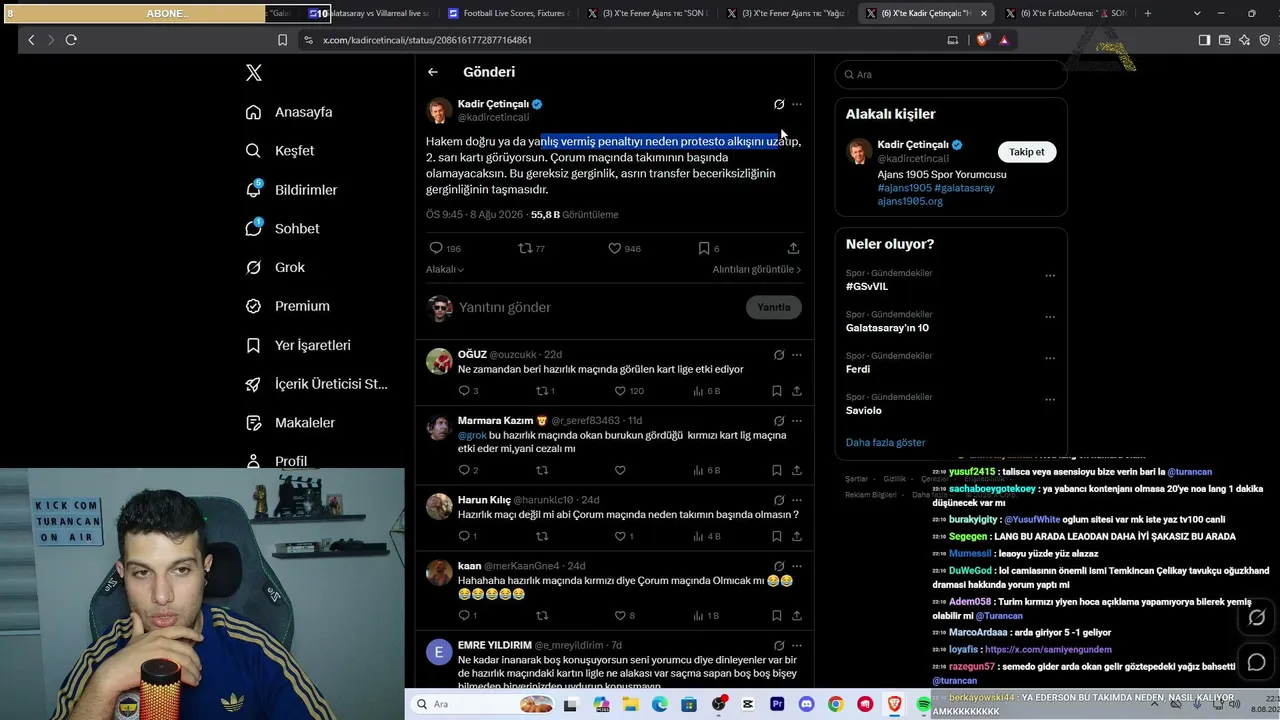
Task: Click Daha fazla göster in trends
Action: click(x=885, y=442)
